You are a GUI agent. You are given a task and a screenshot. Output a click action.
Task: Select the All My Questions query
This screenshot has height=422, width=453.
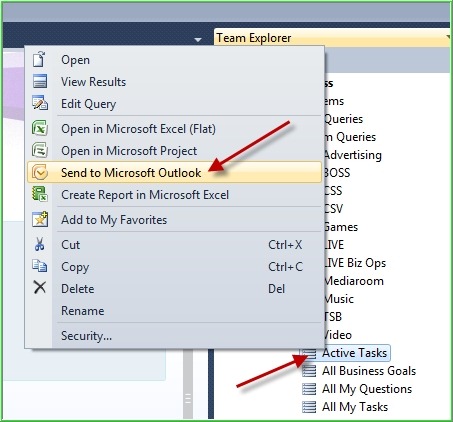(x=367, y=389)
